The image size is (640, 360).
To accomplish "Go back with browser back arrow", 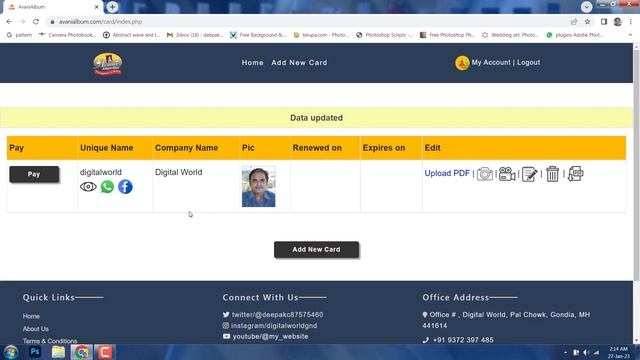I will pyautogui.click(x=9, y=22).
